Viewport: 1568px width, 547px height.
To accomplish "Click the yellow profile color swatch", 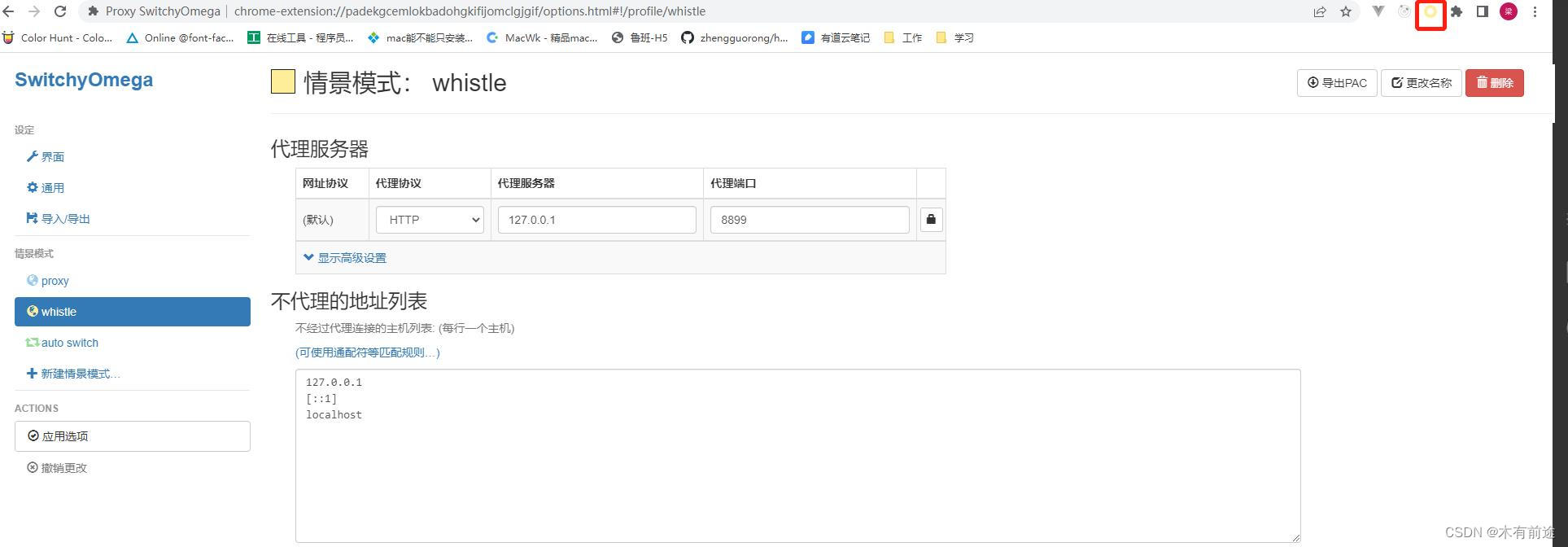I will pos(283,81).
